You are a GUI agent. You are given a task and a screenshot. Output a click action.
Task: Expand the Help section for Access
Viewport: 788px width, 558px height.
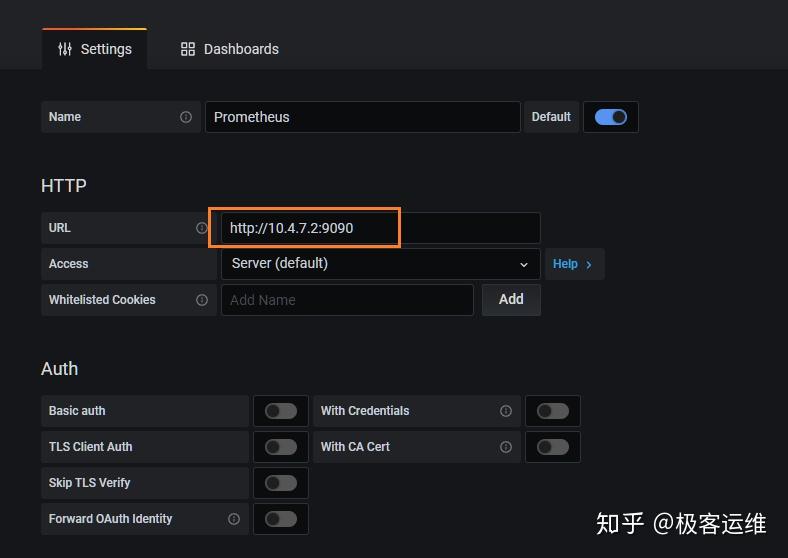click(573, 264)
